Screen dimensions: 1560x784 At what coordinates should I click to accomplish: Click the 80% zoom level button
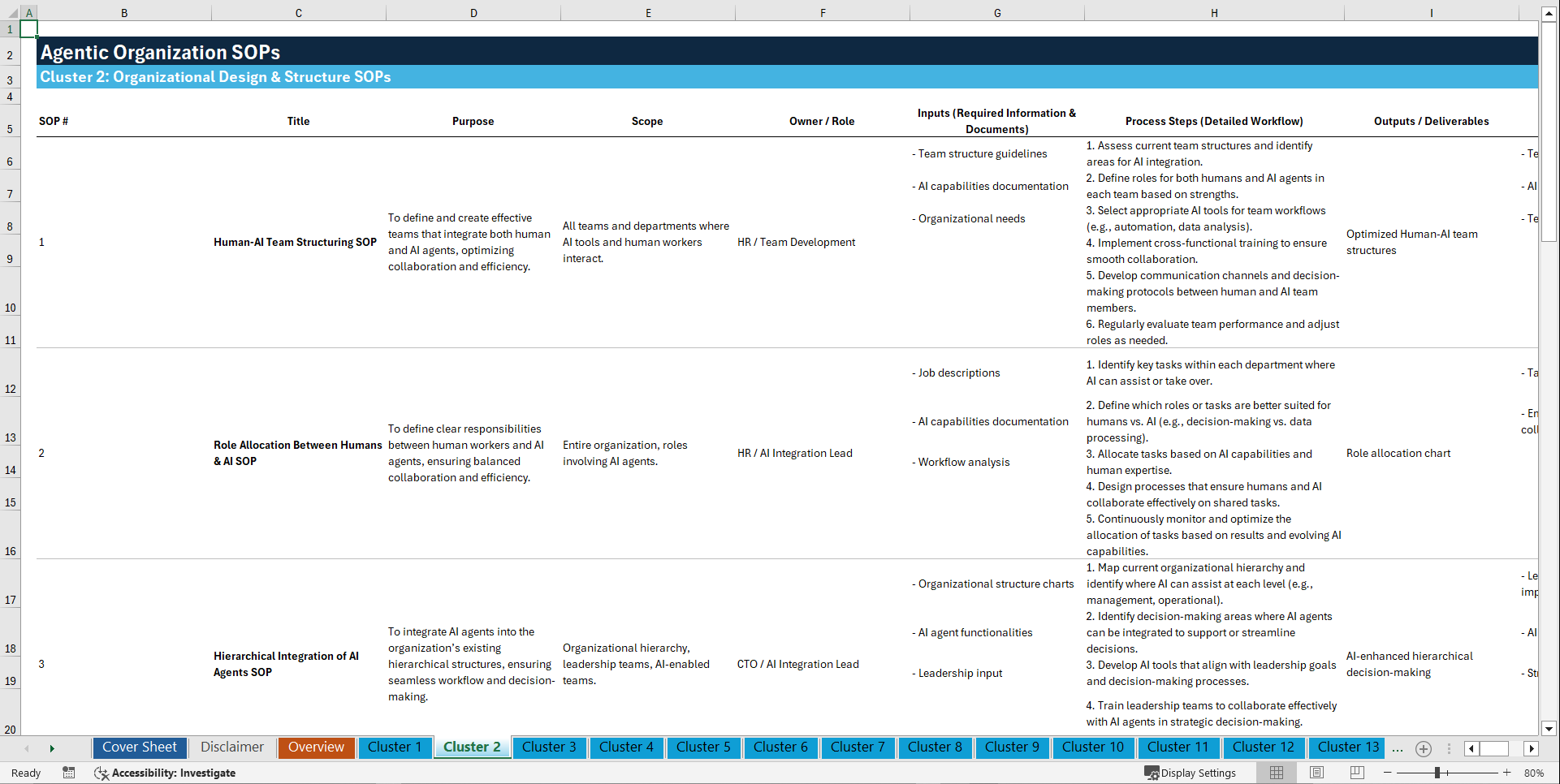tap(1536, 773)
